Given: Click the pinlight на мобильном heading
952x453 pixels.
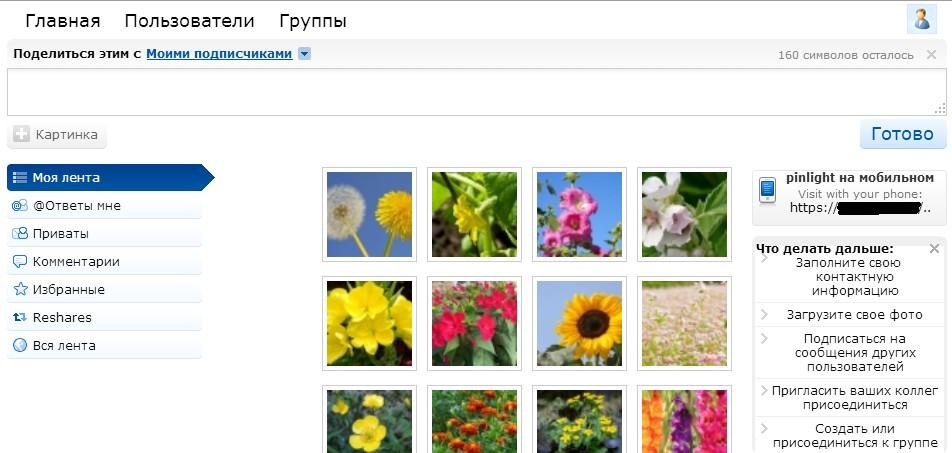Looking at the screenshot, I should point(860,178).
